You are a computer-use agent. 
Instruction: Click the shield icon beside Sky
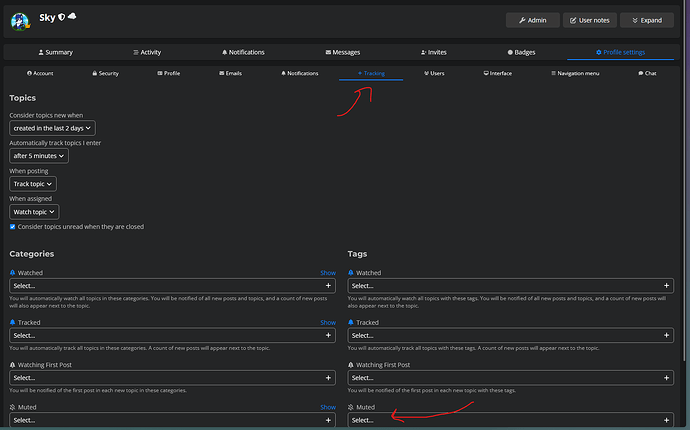click(x=62, y=17)
